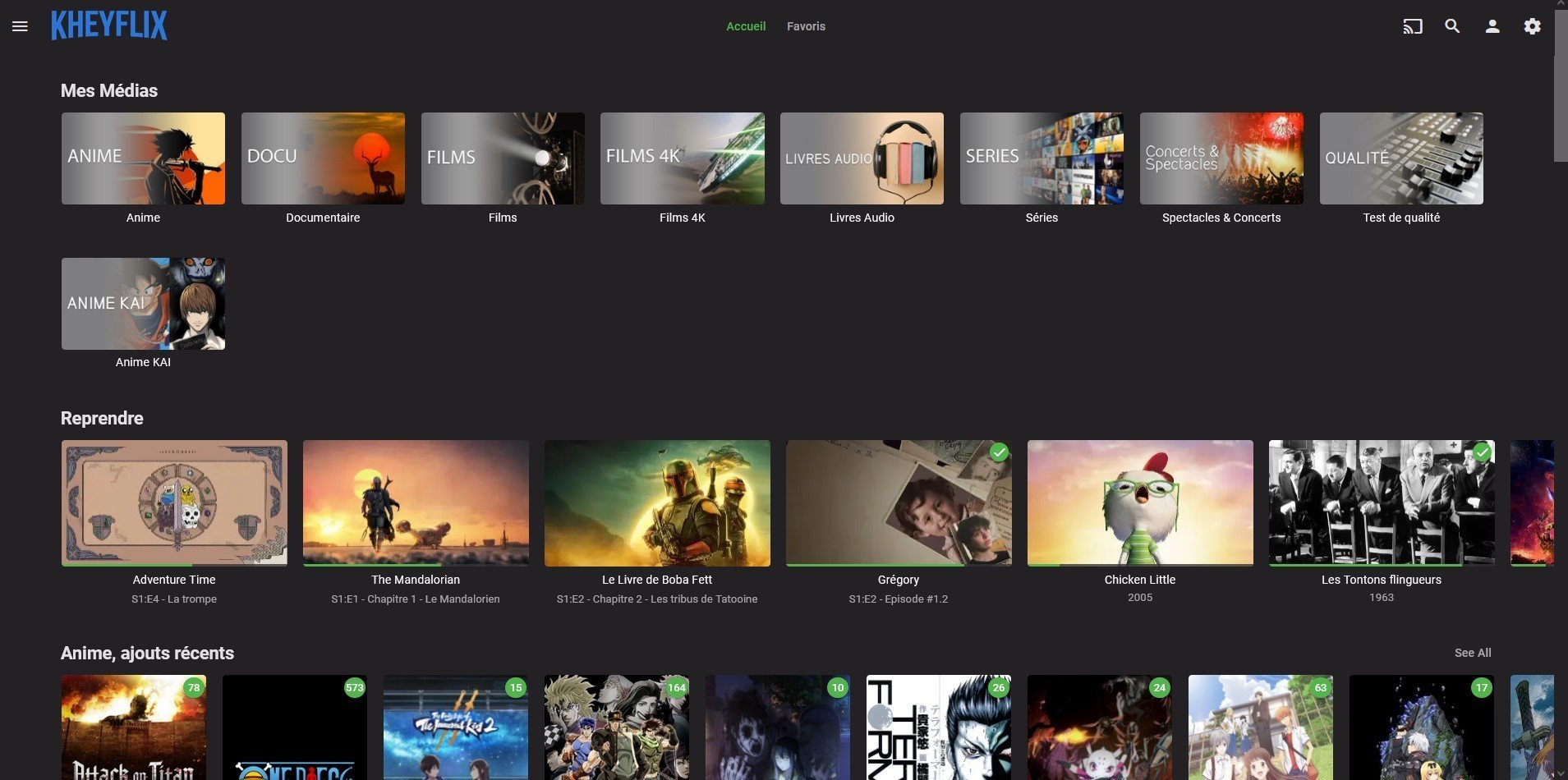
Task: Resume Les Tontons flingueurs thumbnail
Action: click(x=1382, y=502)
